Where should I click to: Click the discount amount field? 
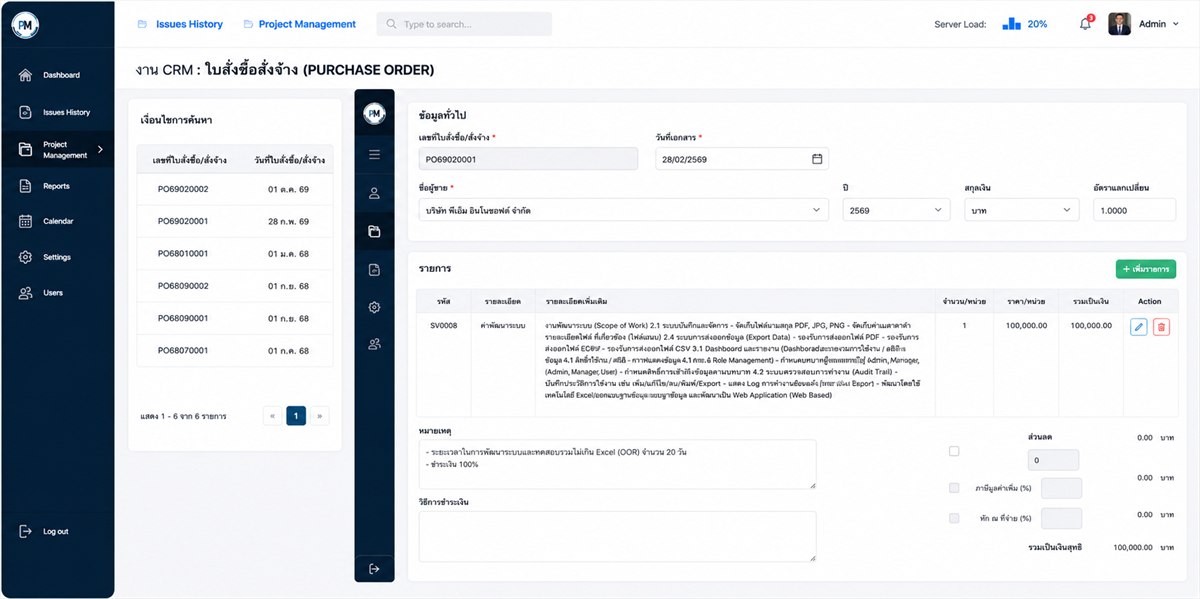pyautogui.click(x=1053, y=460)
